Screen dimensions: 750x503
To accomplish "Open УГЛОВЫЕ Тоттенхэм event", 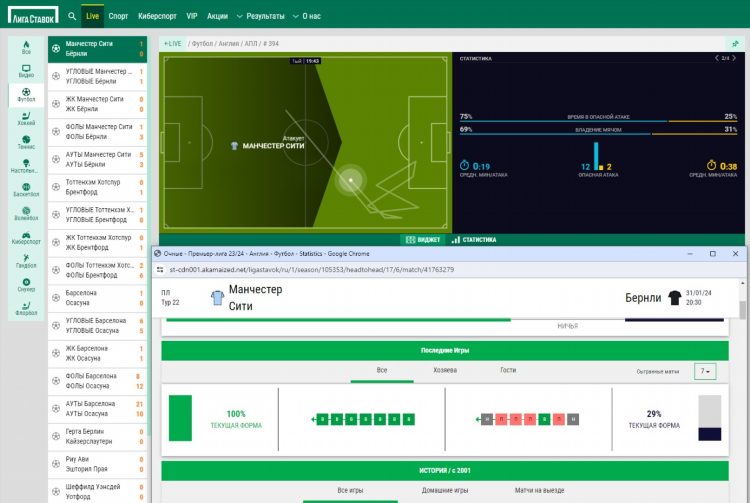I will coord(98,215).
